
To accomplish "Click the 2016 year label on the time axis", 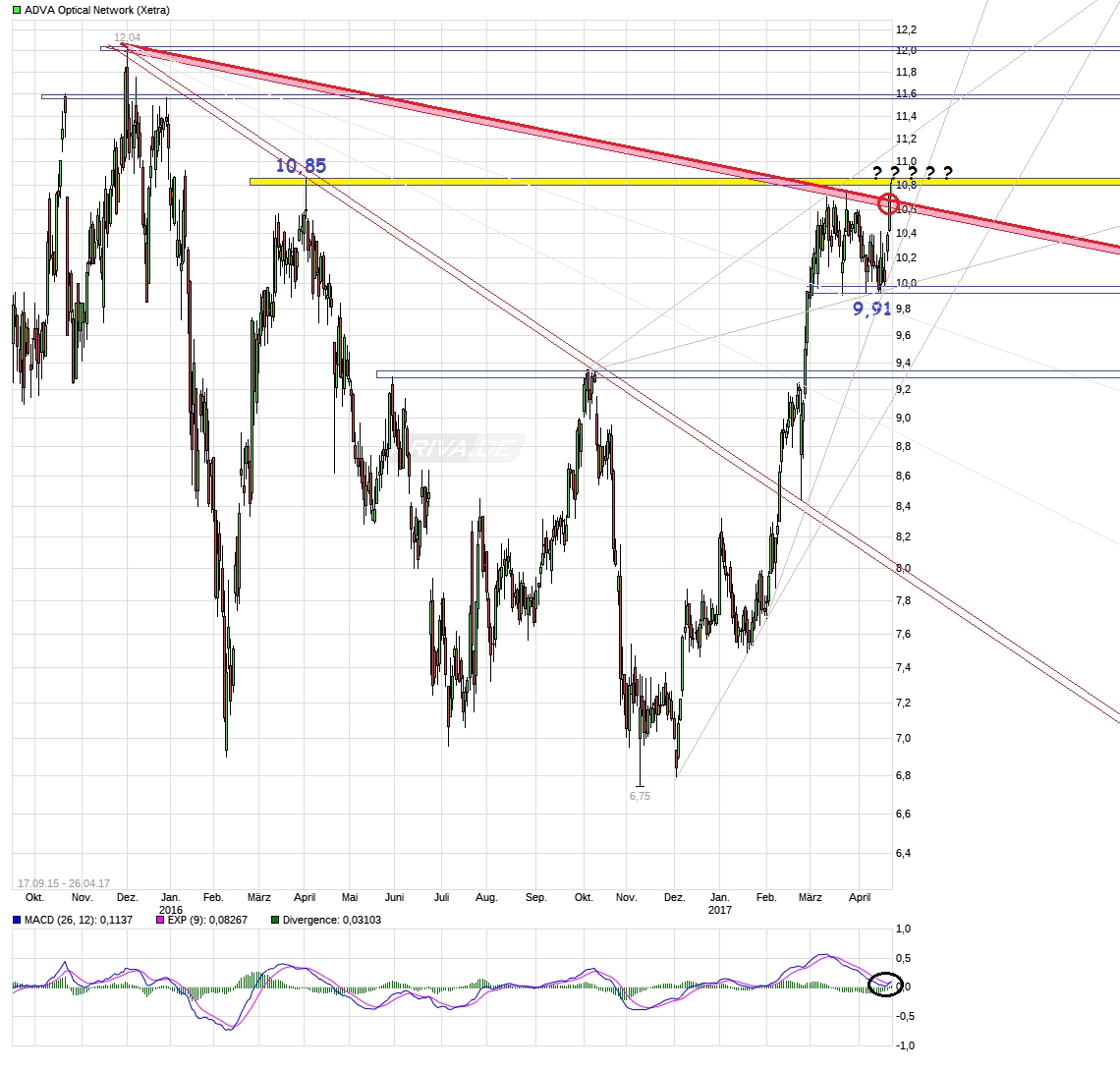I will [171, 910].
